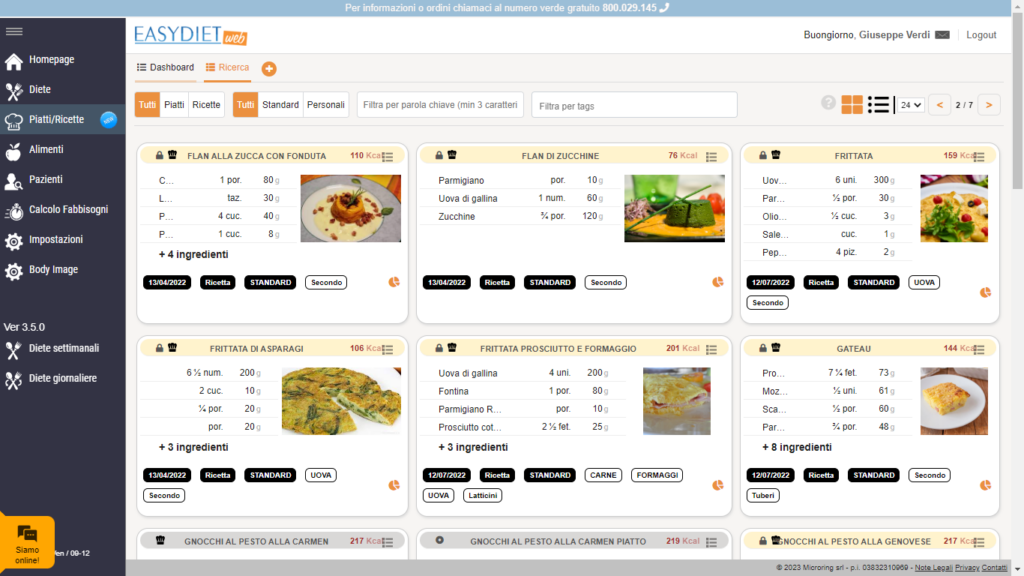This screenshot has height=576, width=1024.
Task: Open the Flan alla zucca con fonduta photo
Action: (x=351, y=208)
